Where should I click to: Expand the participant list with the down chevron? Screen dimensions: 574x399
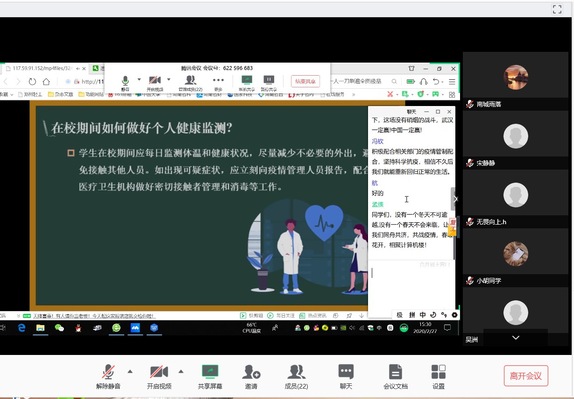coord(515,338)
